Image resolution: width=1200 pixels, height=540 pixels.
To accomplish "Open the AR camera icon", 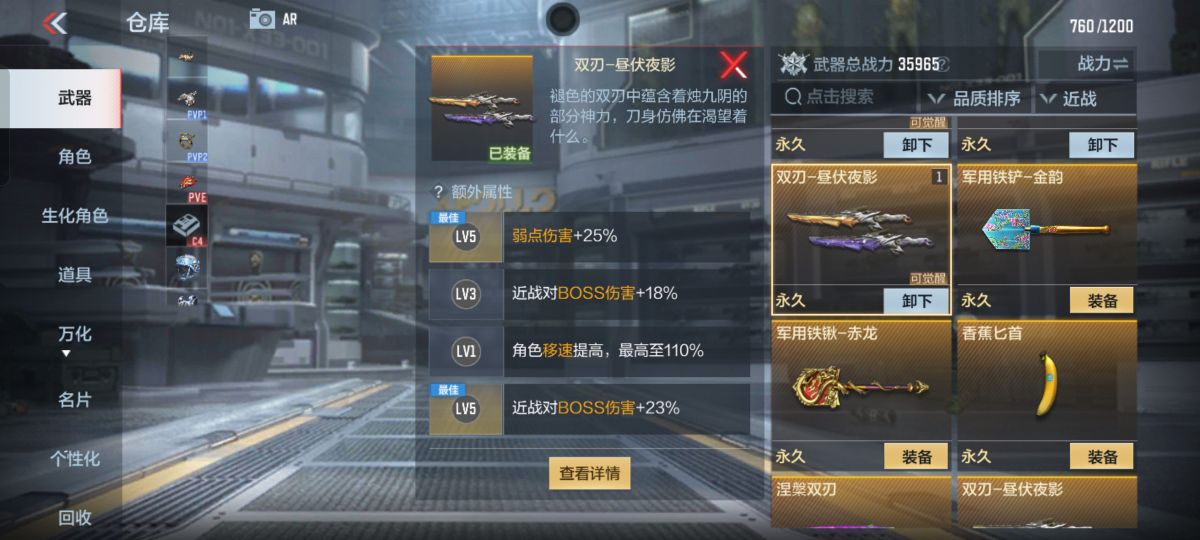I will (262, 18).
